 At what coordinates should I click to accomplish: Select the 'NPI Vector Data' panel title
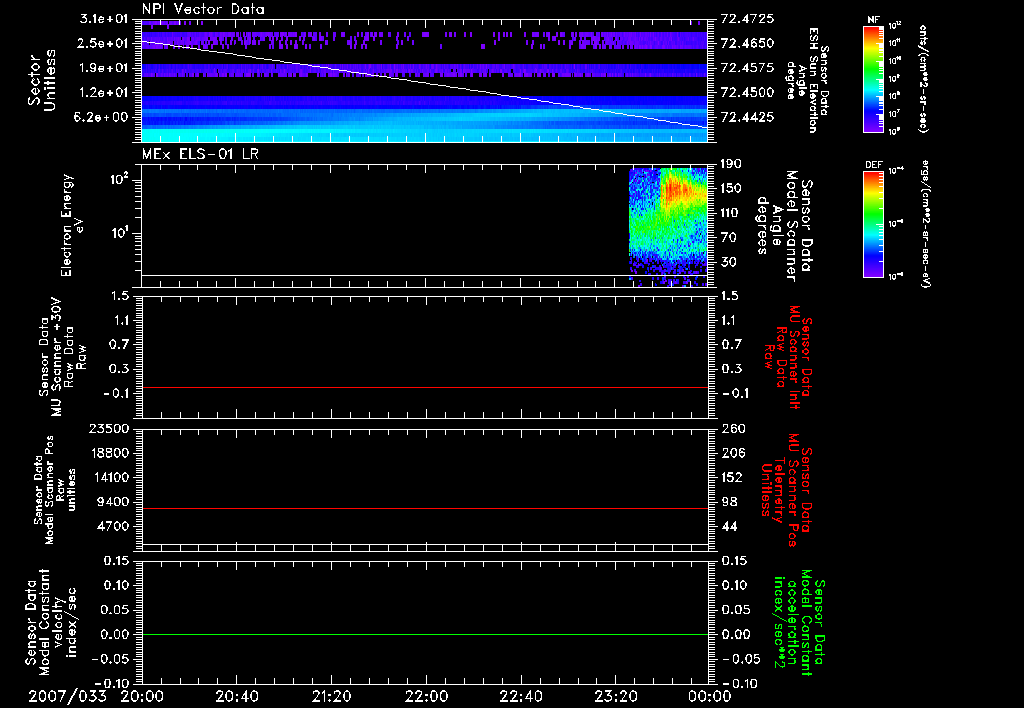[203, 9]
